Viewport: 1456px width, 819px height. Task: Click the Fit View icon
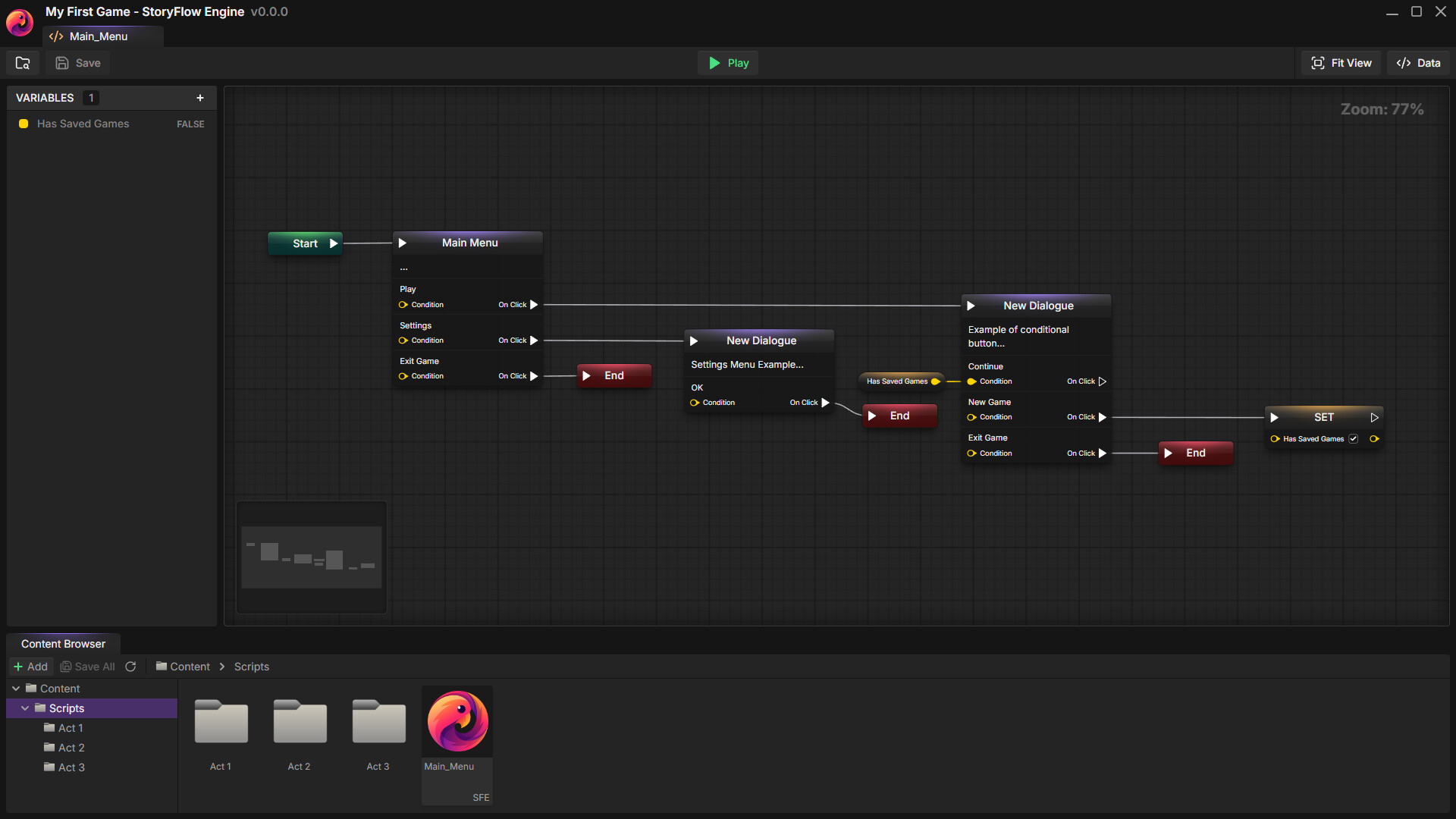1318,63
